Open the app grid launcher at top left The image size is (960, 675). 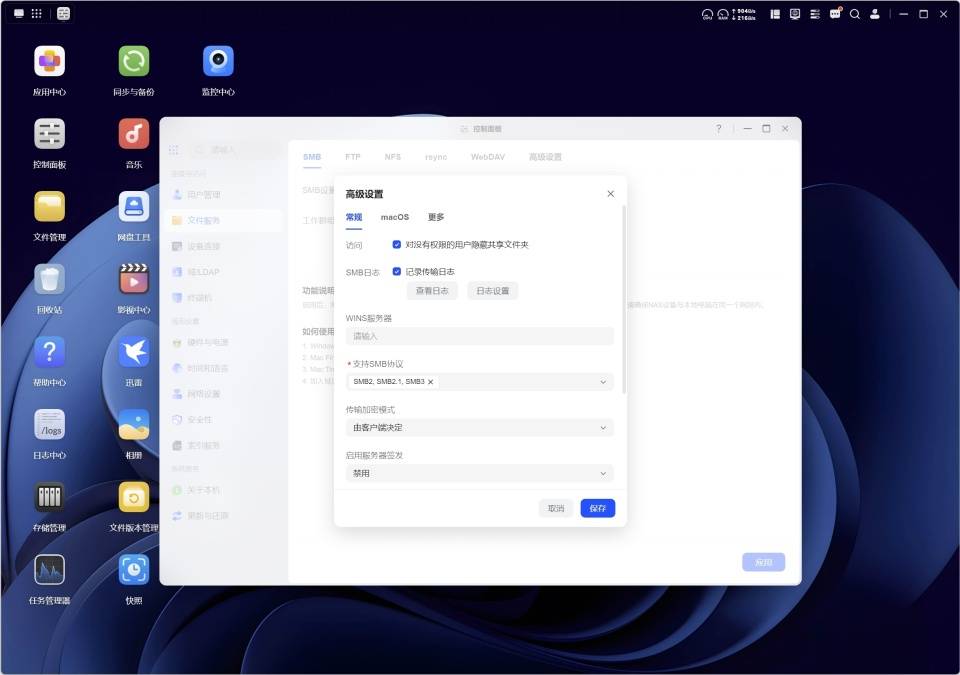(x=37, y=13)
